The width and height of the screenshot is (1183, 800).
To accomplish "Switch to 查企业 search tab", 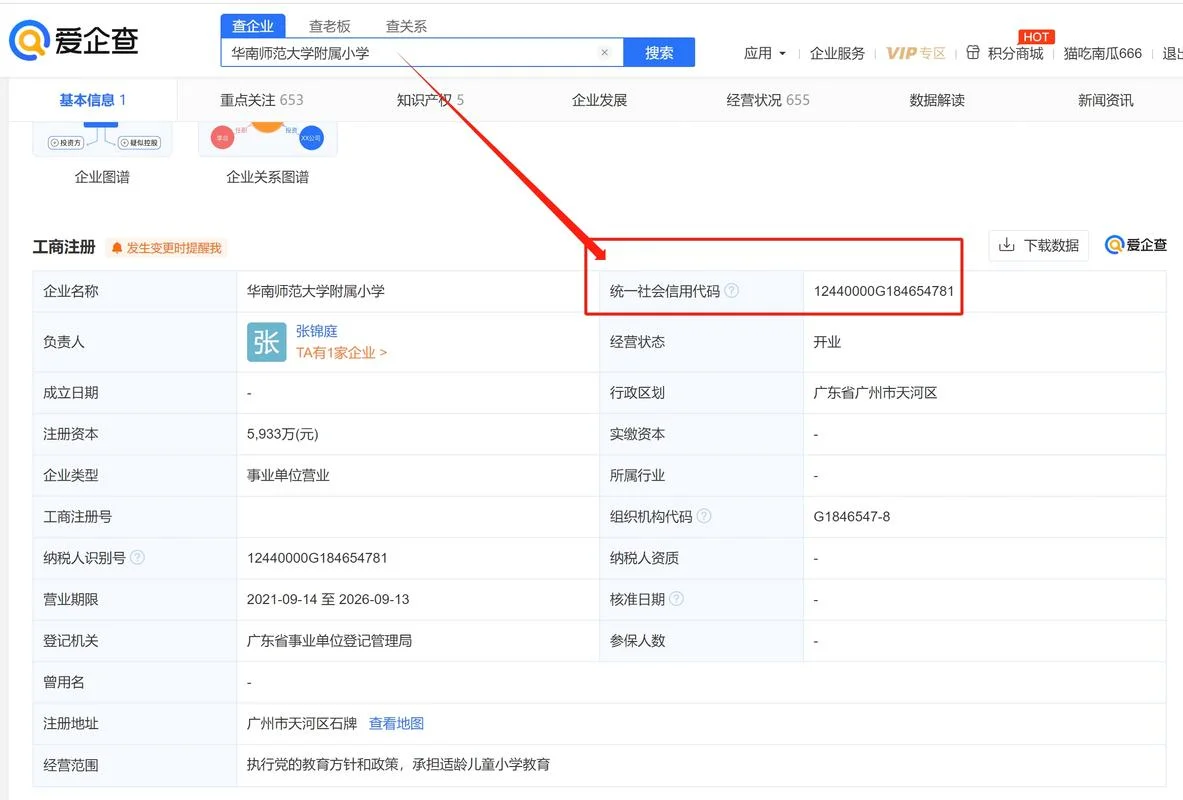I will tap(253, 26).
